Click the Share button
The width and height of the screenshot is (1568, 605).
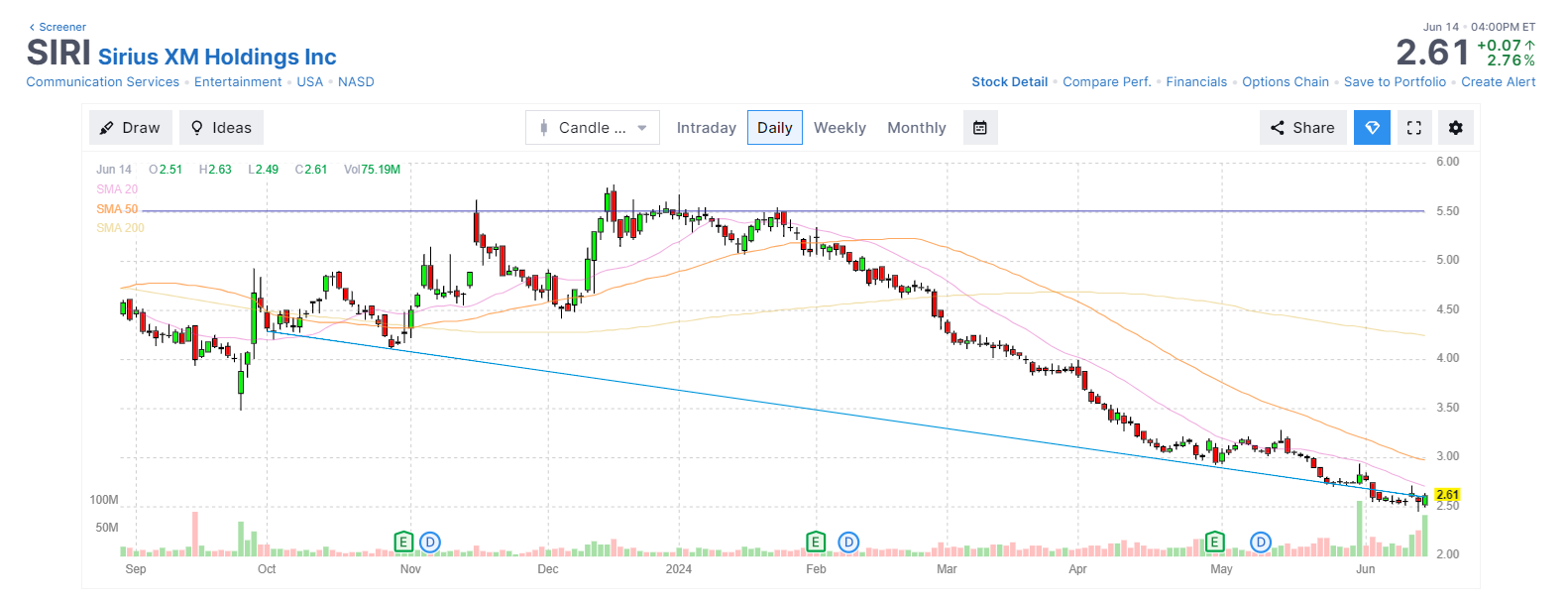point(1303,128)
